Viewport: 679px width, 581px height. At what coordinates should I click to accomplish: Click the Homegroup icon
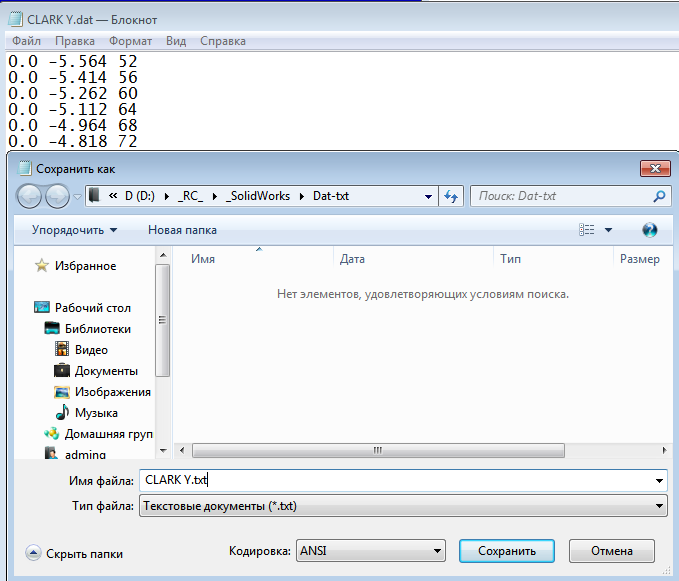click(52, 433)
